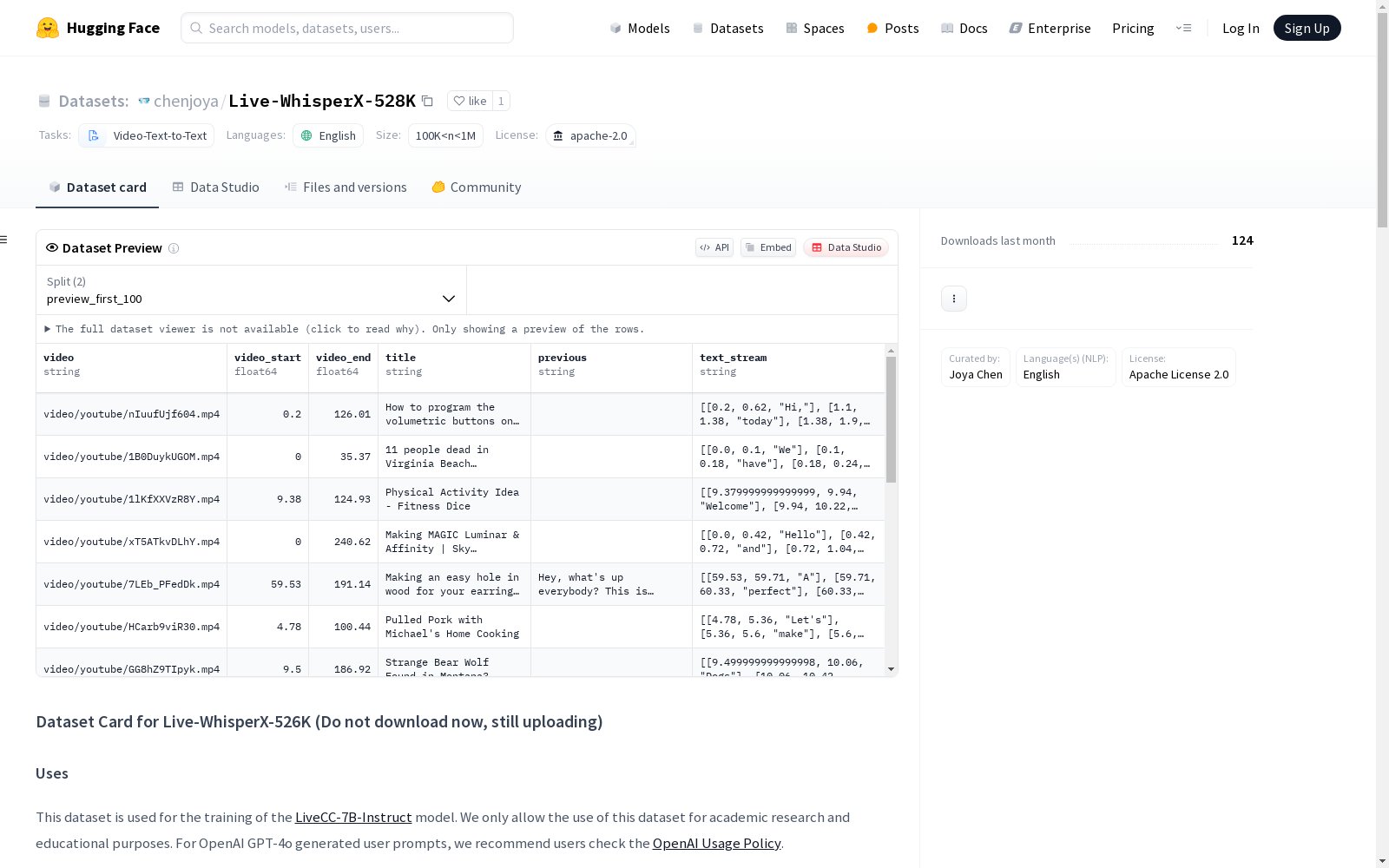Image resolution: width=1389 pixels, height=868 pixels.
Task: Open the chenjoya profile link
Action: click(x=186, y=101)
